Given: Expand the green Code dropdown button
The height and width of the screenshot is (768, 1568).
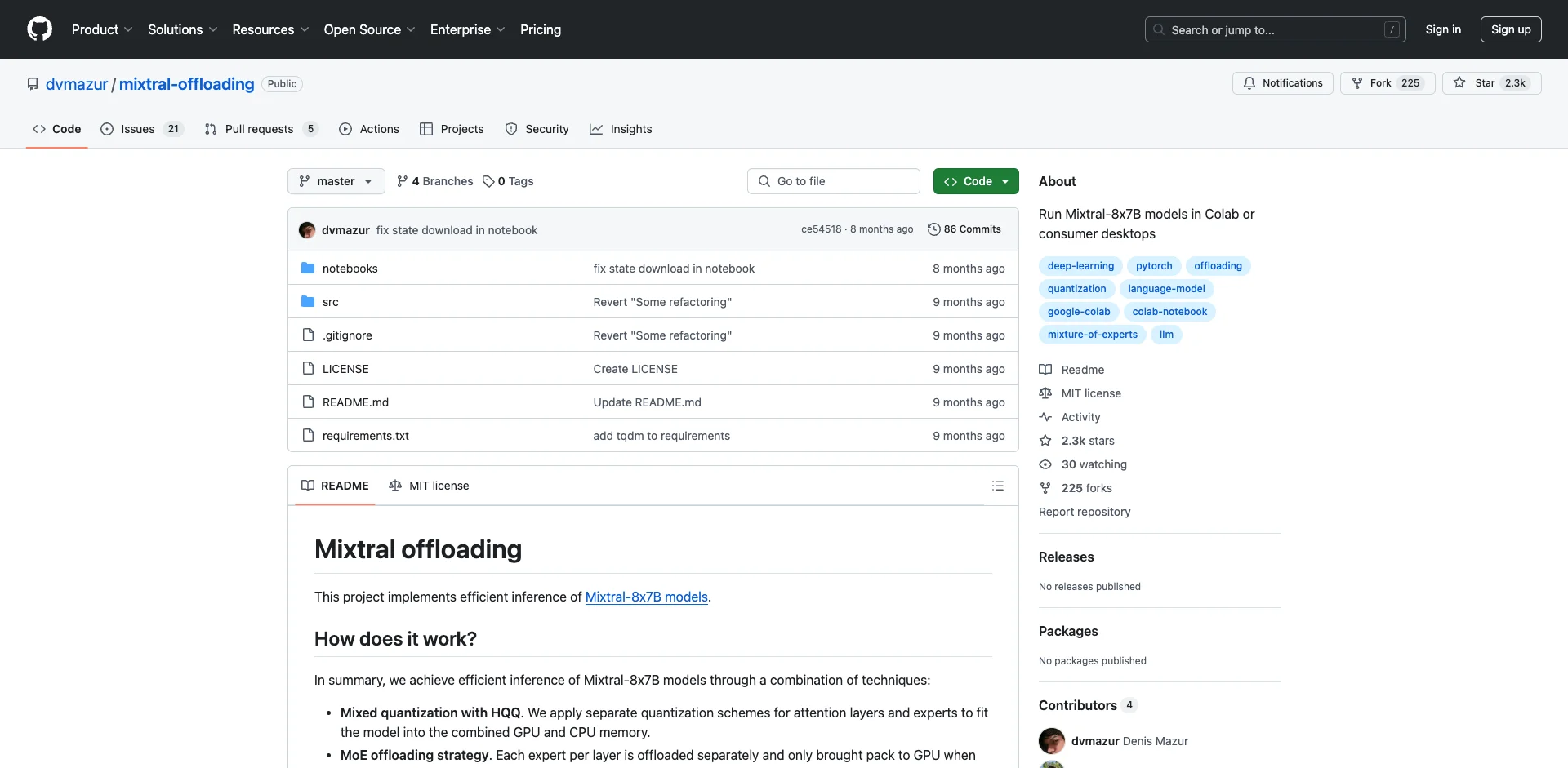Looking at the screenshot, I should (x=976, y=181).
